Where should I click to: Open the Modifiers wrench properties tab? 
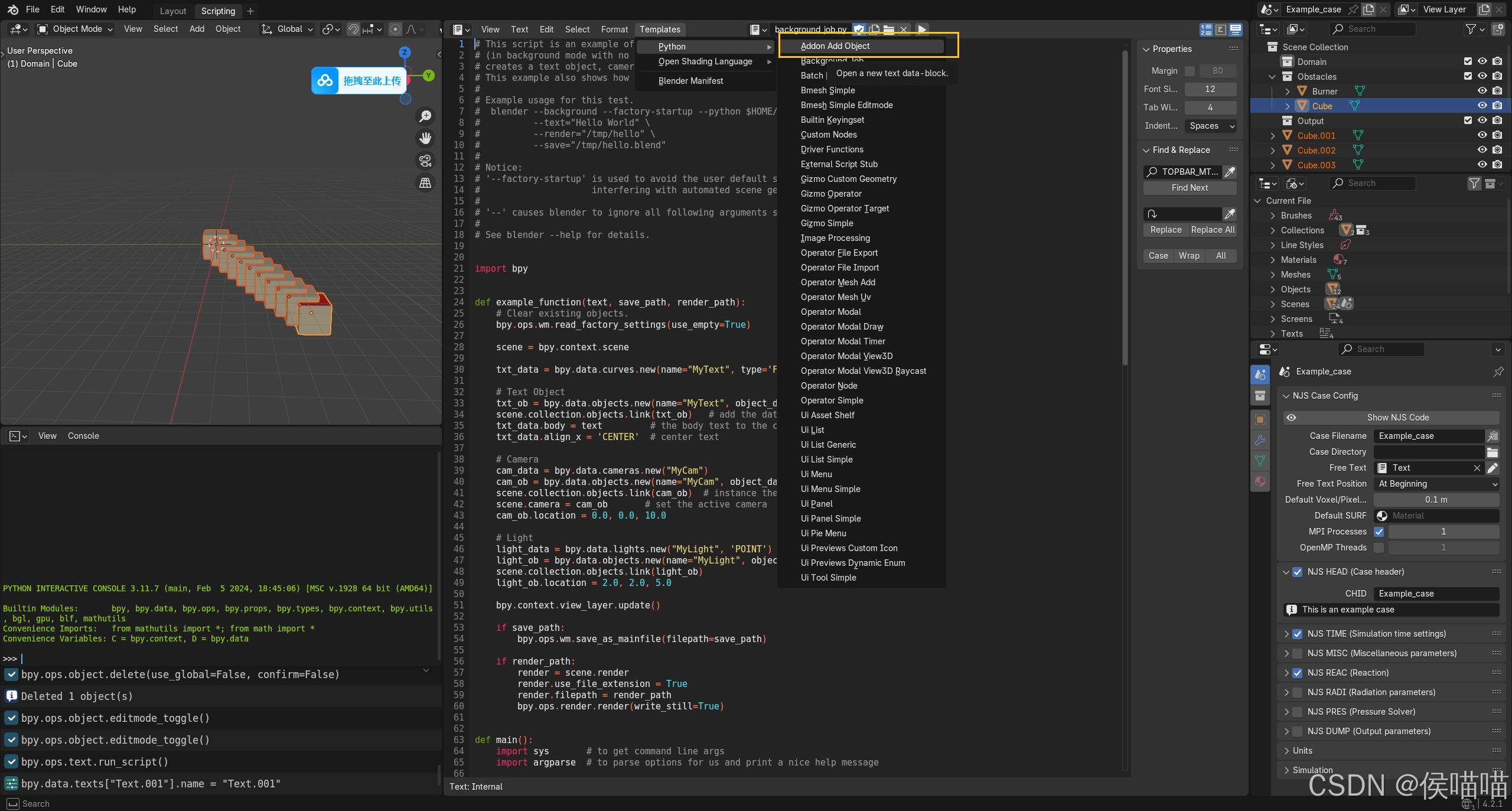(1260, 440)
